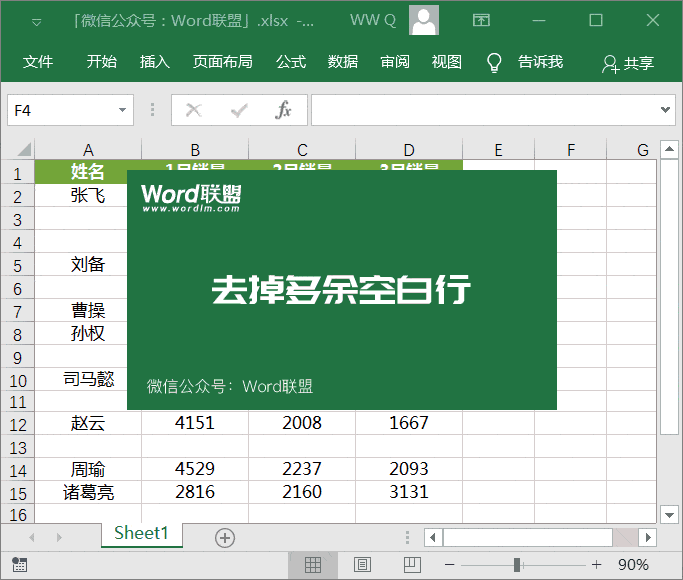Select the Sheet1 tab

click(142, 534)
